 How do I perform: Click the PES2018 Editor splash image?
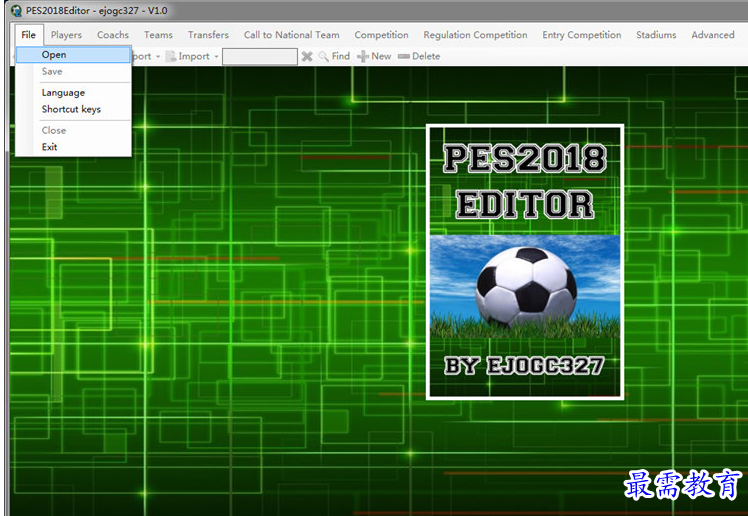click(525, 262)
